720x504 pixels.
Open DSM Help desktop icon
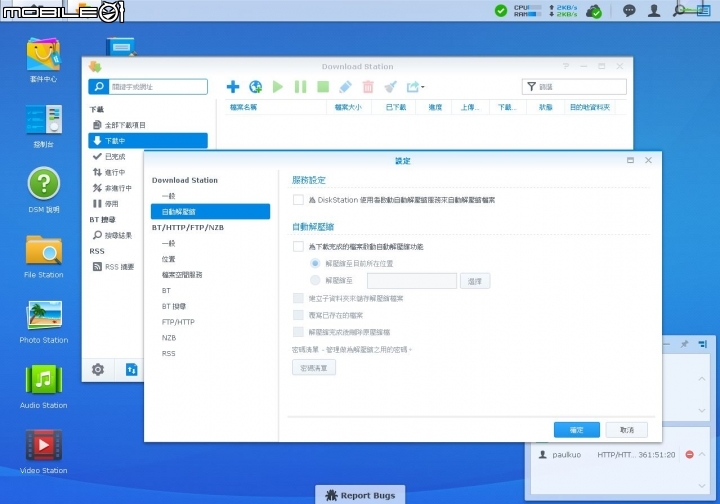click(44, 183)
